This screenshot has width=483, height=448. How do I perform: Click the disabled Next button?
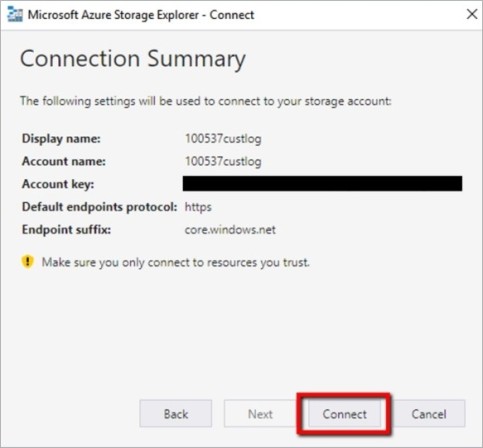point(260,414)
